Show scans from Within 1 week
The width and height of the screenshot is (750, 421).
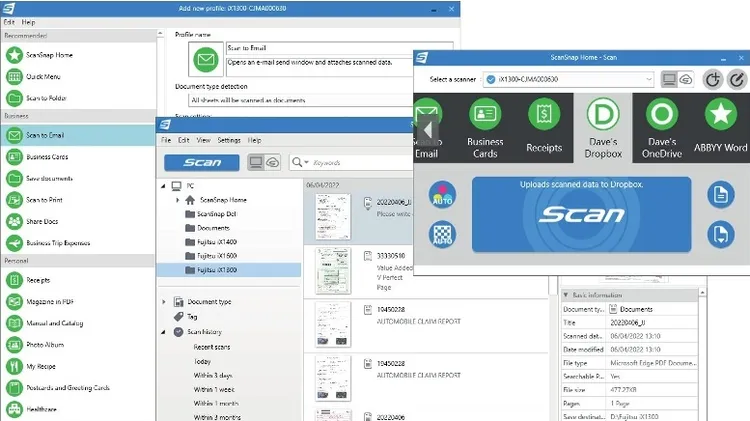(214, 389)
